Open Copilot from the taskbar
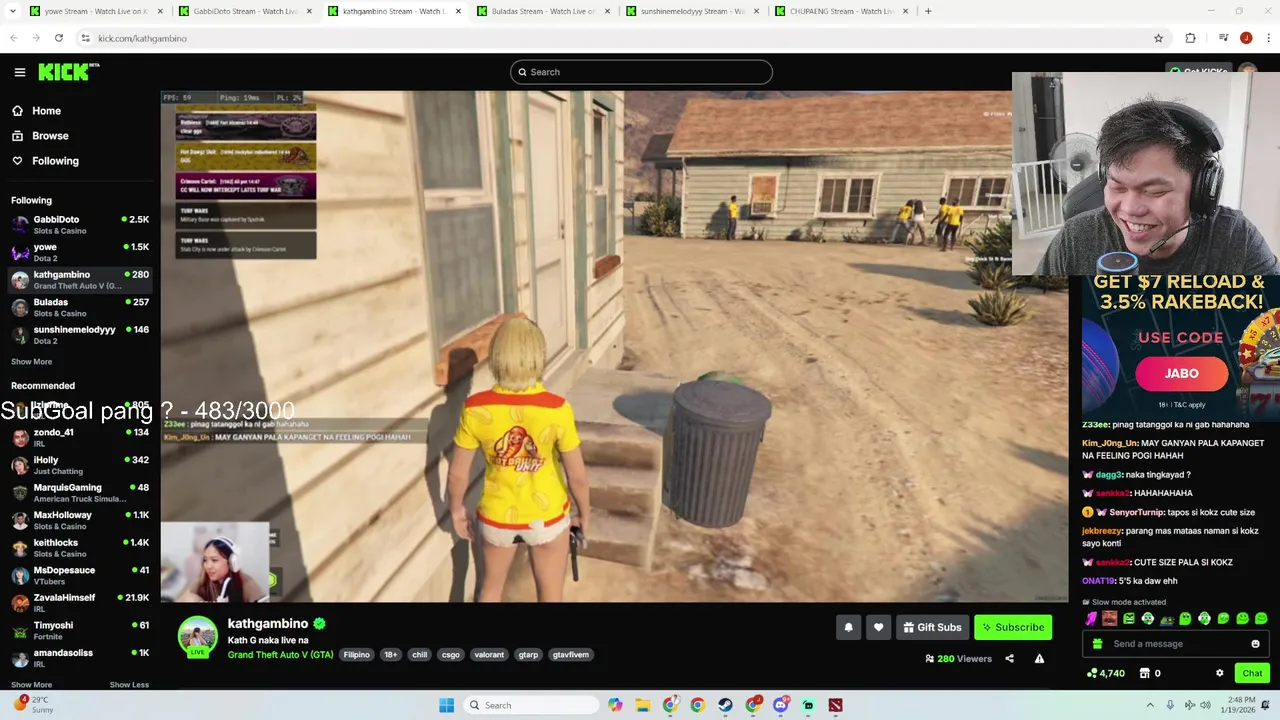 click(x=615, y=705)
